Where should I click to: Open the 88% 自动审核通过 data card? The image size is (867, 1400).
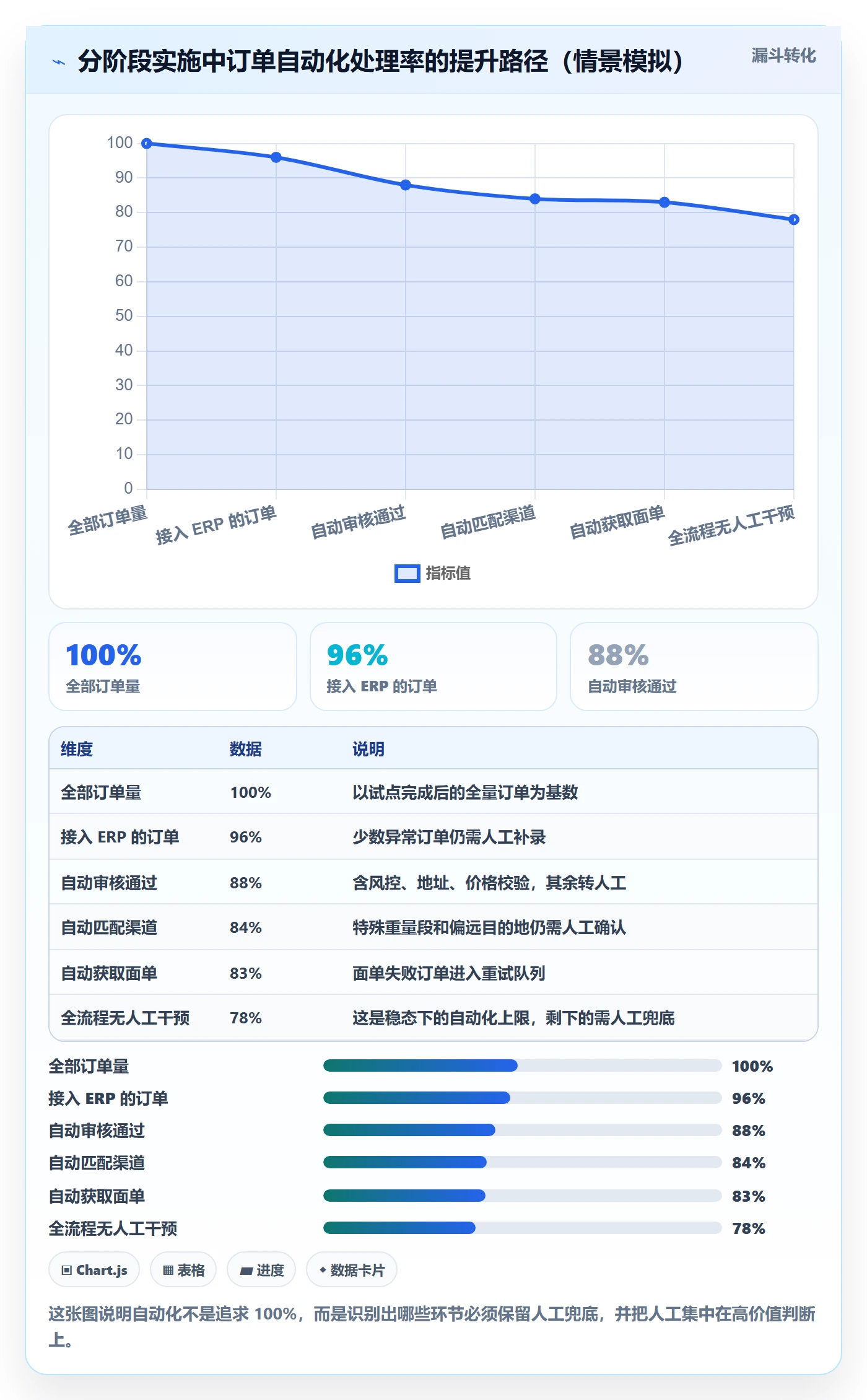[x=694, y=667]
